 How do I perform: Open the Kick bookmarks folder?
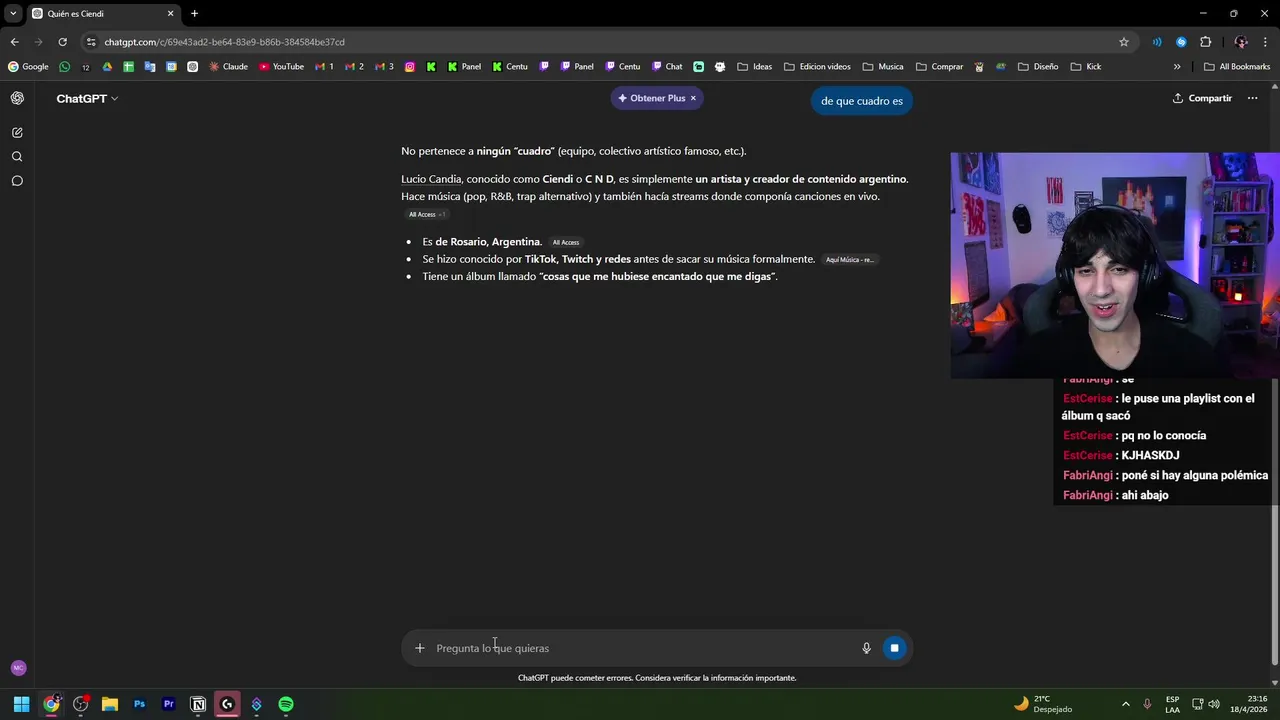(x=1085, y=67)
